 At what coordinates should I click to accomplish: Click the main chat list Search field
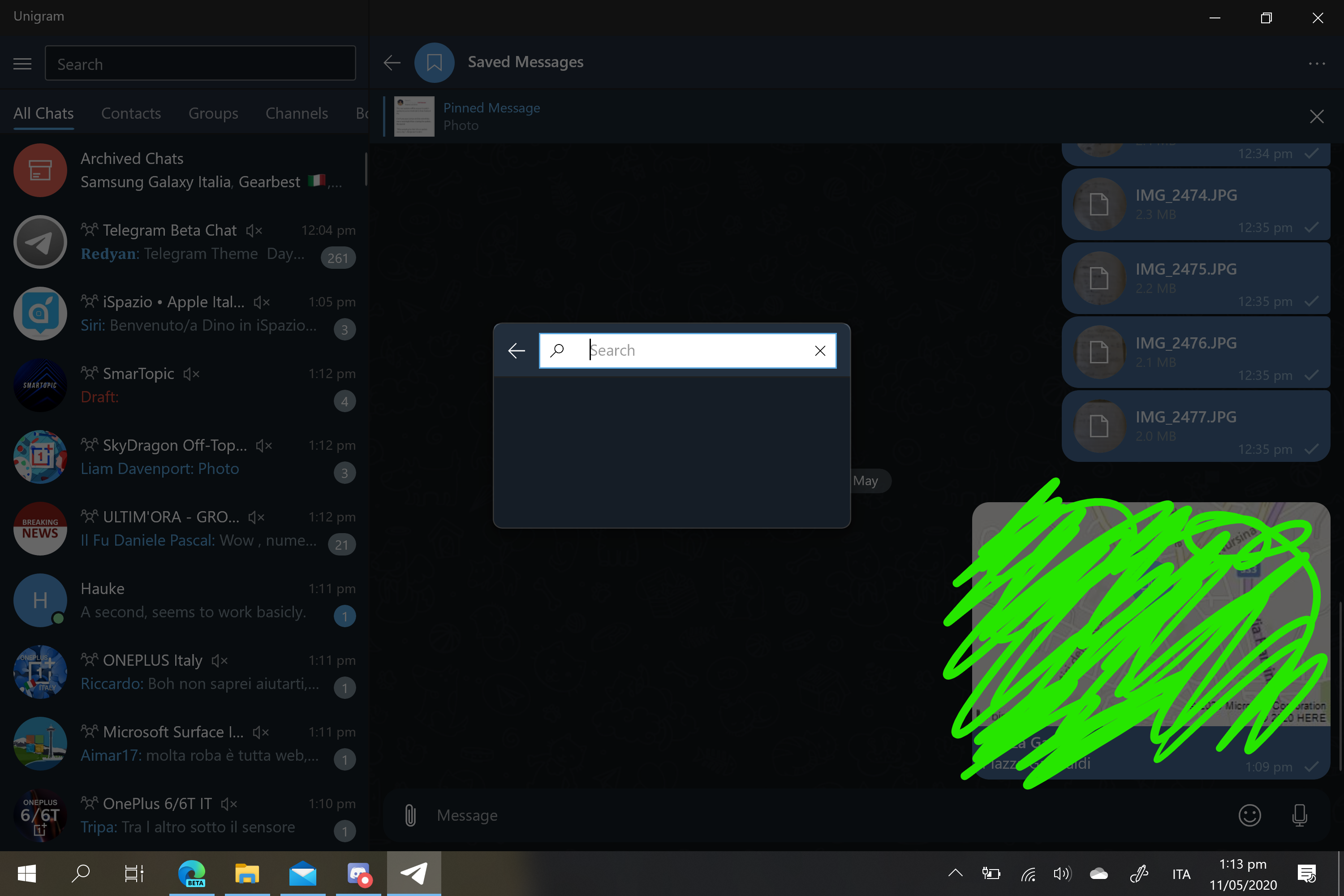click(x=200, y=64)
